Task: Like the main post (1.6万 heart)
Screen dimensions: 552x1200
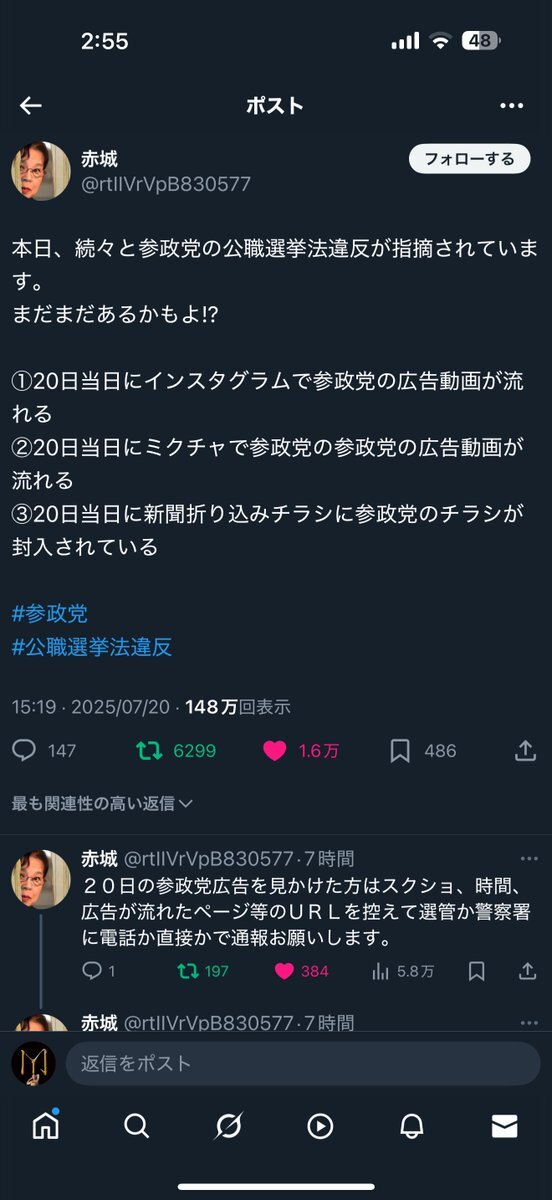Action: 300,751
